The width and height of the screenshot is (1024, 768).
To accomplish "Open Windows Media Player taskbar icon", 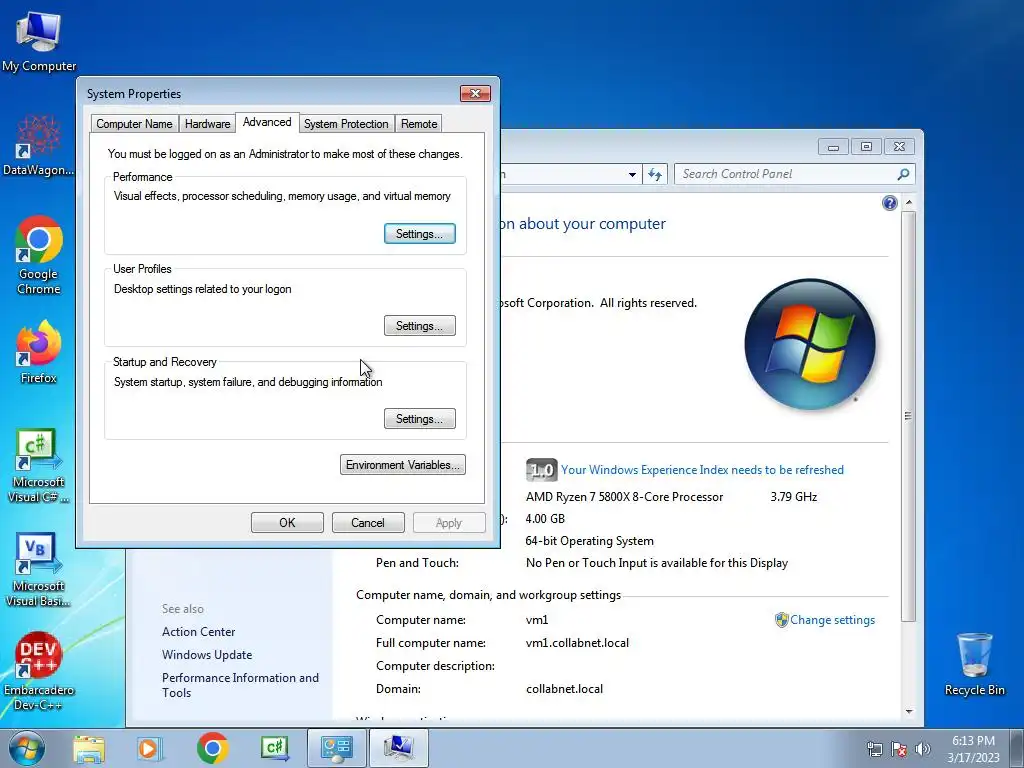I will coord(149,748).
